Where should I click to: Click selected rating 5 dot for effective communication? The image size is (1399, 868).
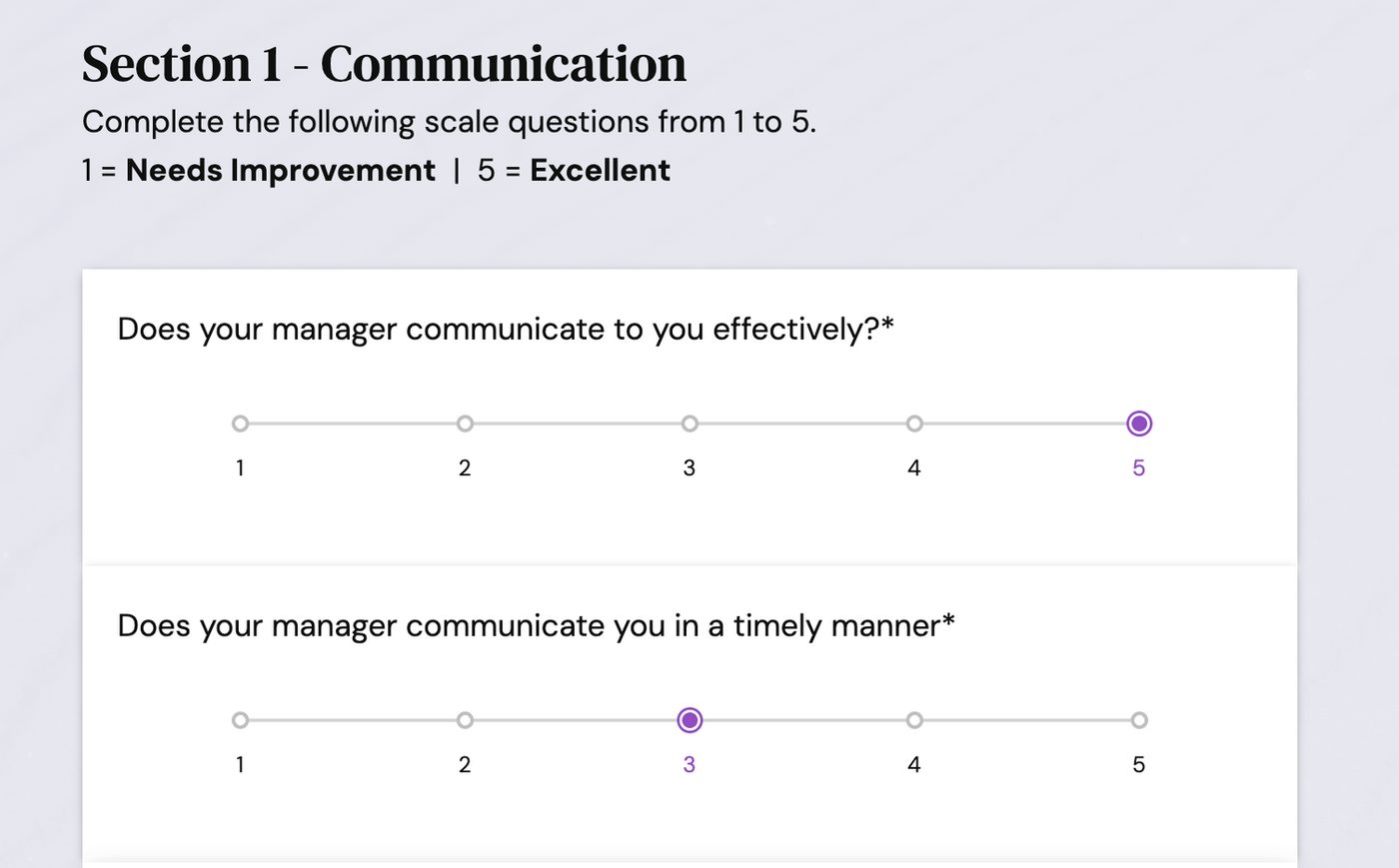point(1139,424)
